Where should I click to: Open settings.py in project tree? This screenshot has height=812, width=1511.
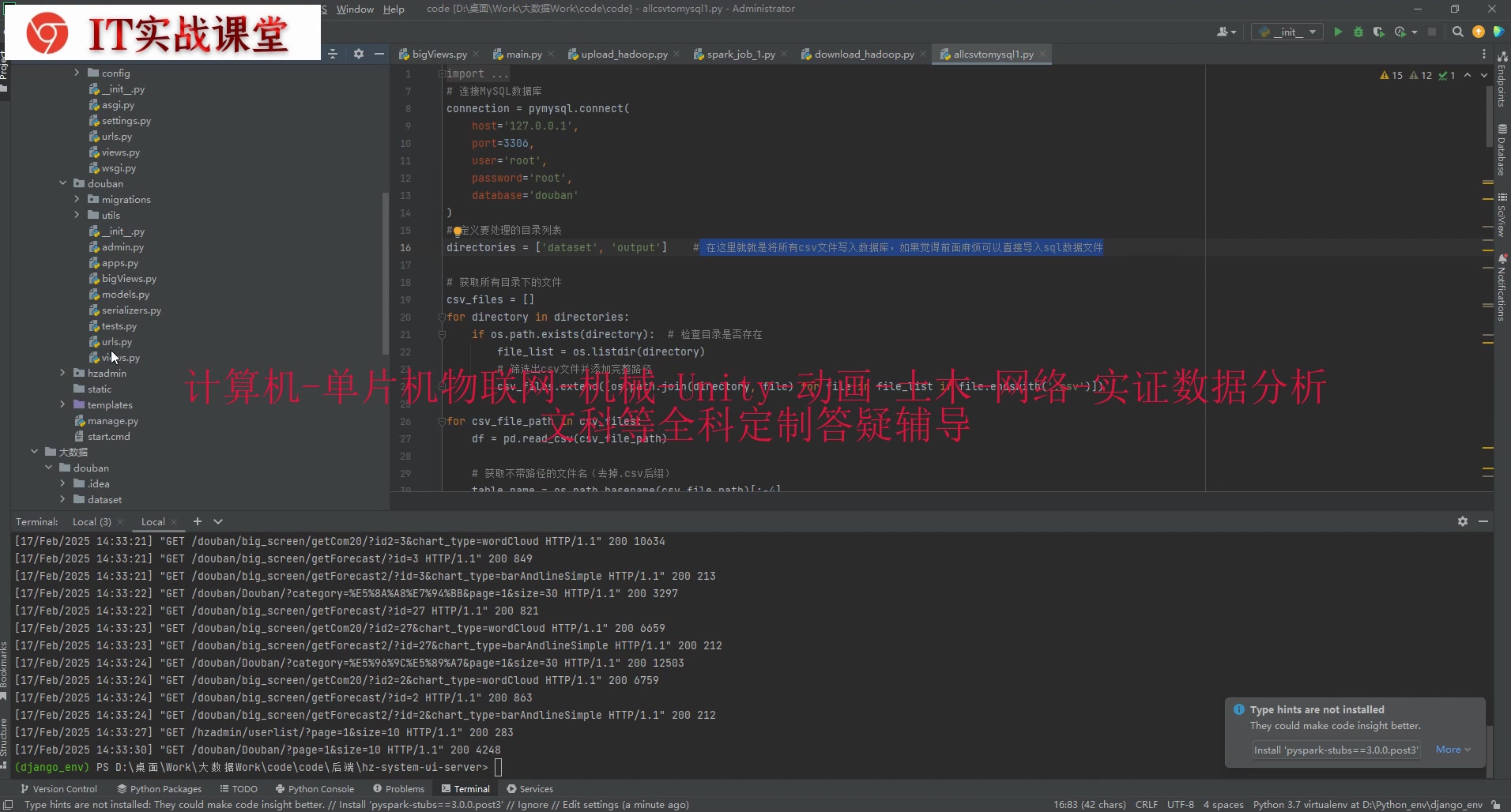126,121
